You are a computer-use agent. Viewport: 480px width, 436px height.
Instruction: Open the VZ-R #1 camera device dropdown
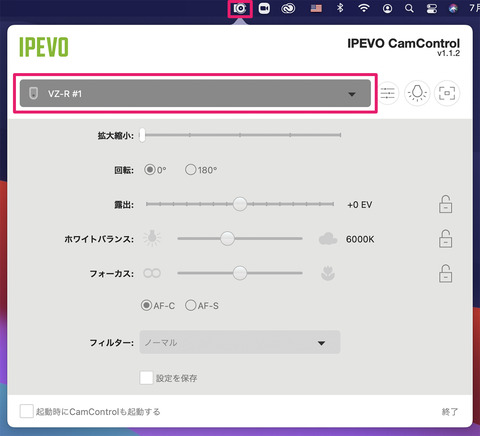pyautogui.click(x=195, y=93)
